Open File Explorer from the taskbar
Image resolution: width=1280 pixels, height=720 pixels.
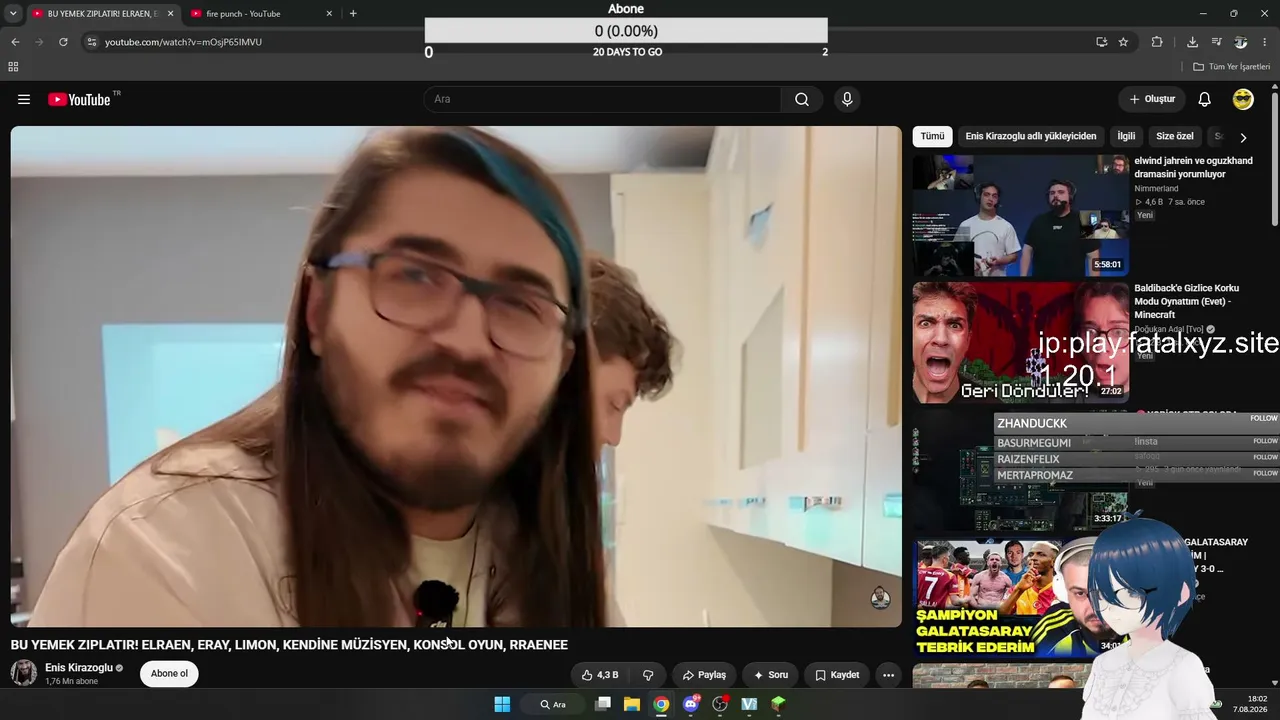[632, 704]
